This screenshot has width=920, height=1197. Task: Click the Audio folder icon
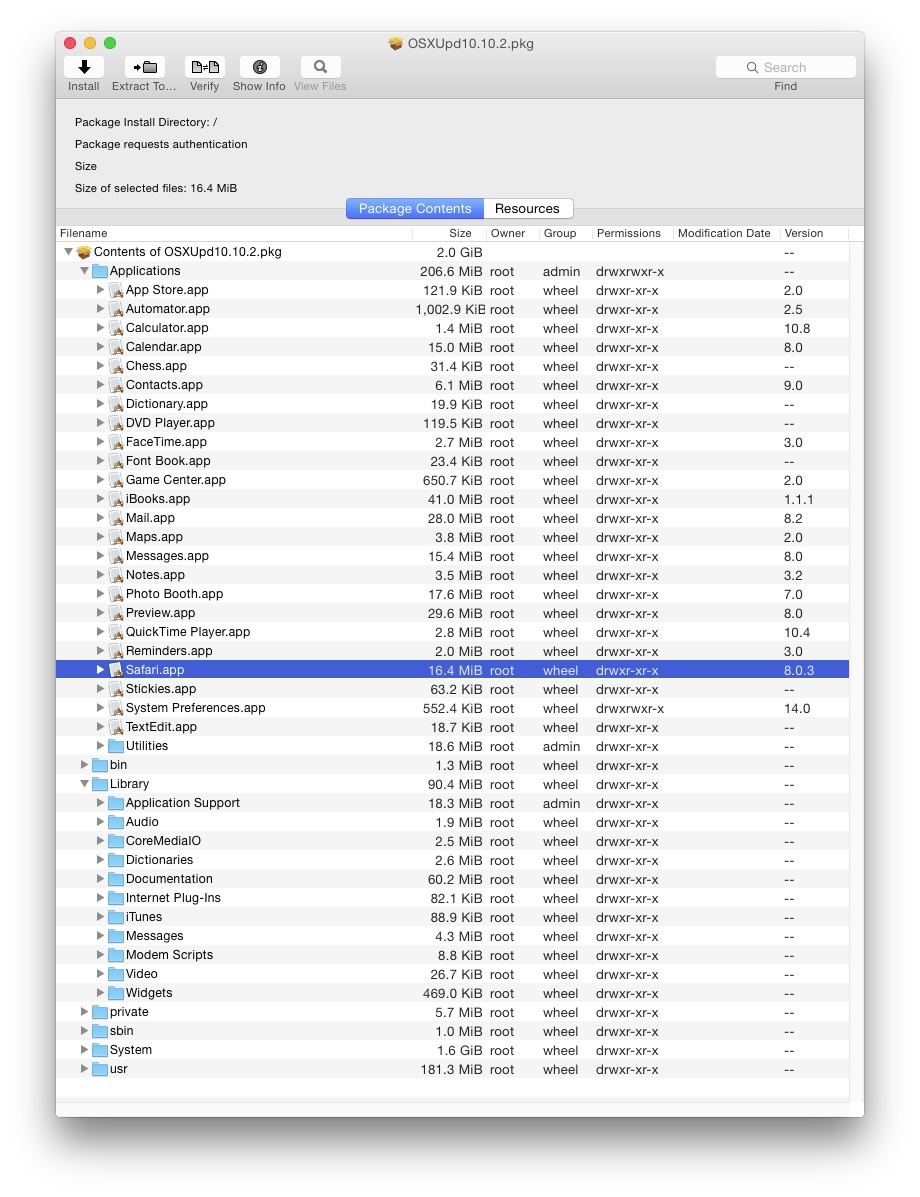coord(116,822)
